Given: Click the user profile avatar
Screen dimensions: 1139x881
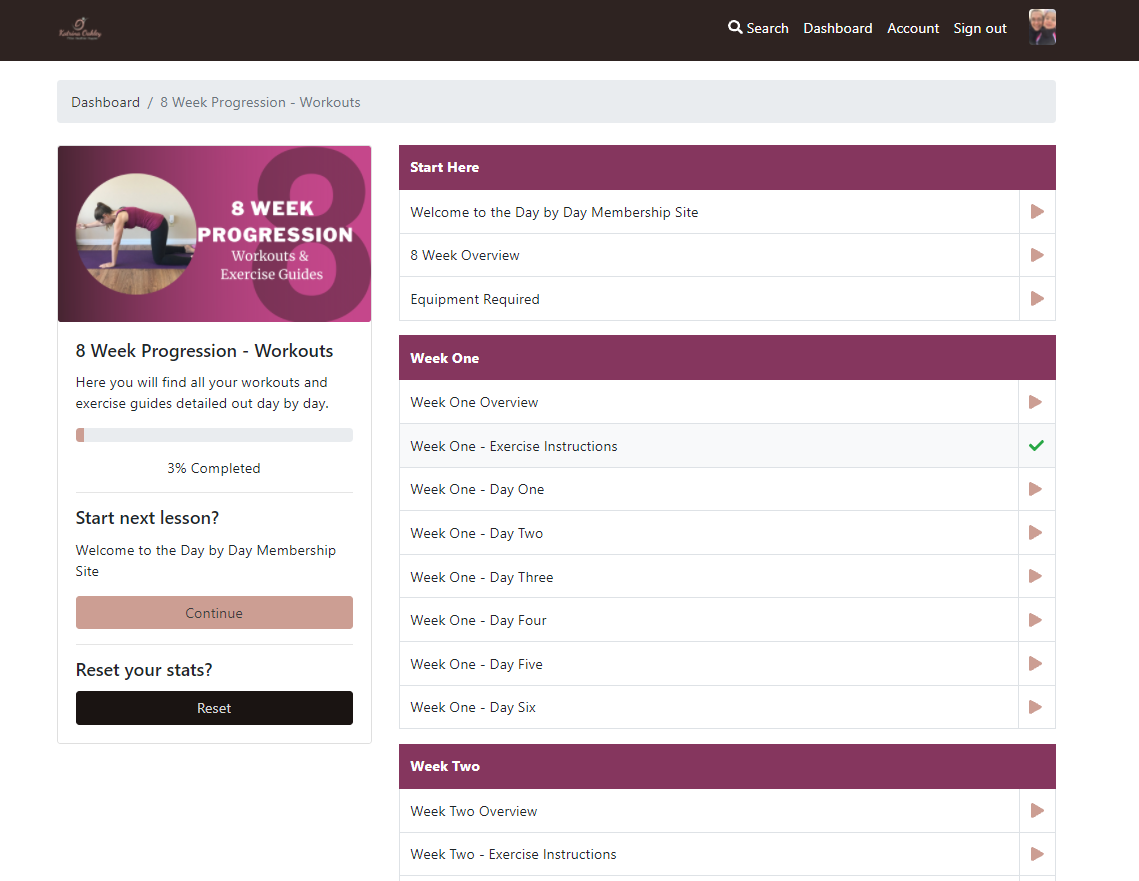Looking at the screenshot, I should click(1042, 28).
